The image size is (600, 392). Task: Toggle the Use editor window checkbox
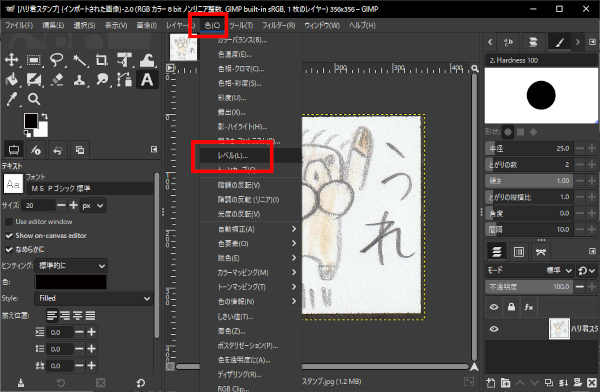pos(8,222)
